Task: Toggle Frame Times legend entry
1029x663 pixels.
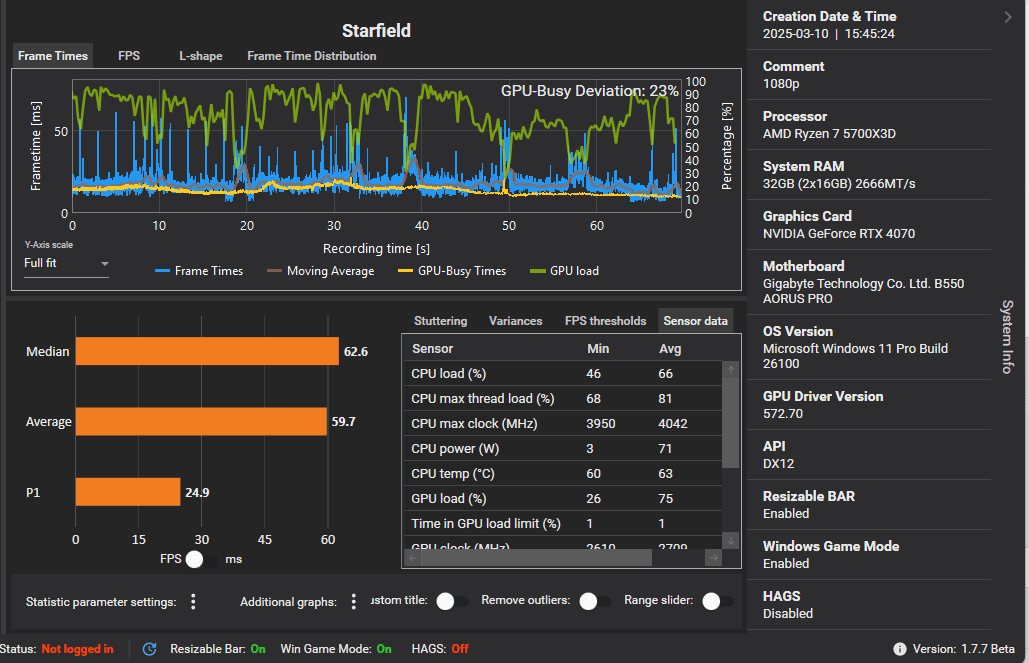Action: pos(199,270)
